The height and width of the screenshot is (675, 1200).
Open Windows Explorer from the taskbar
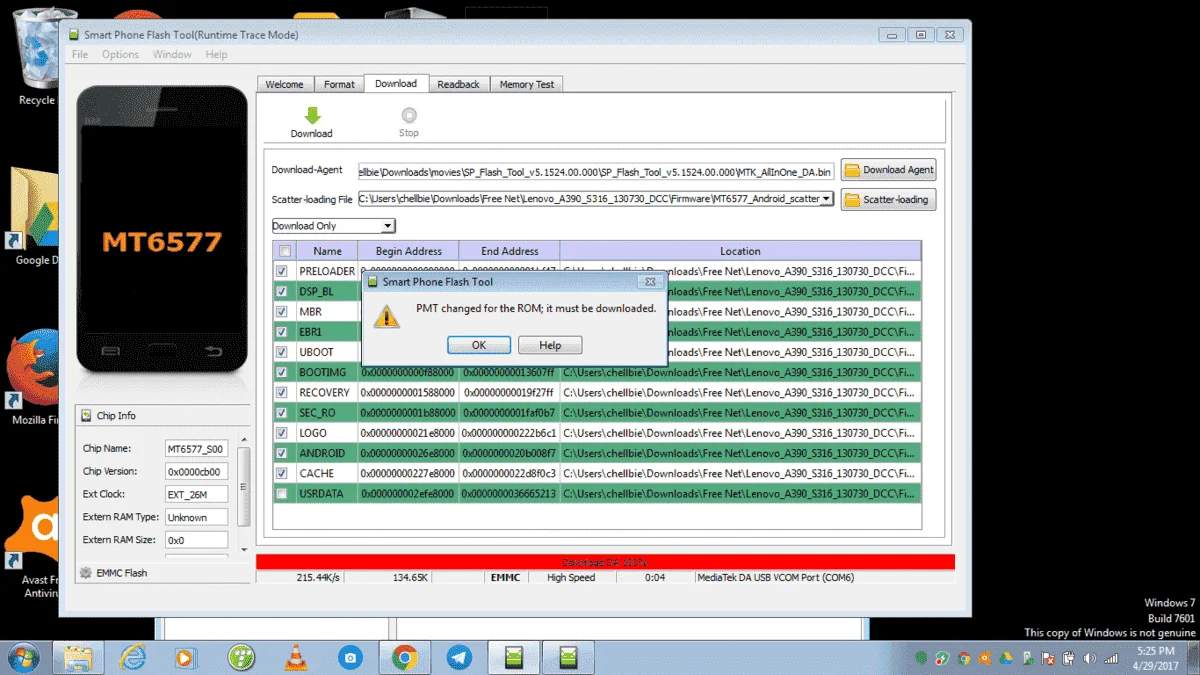click(79, 657)
